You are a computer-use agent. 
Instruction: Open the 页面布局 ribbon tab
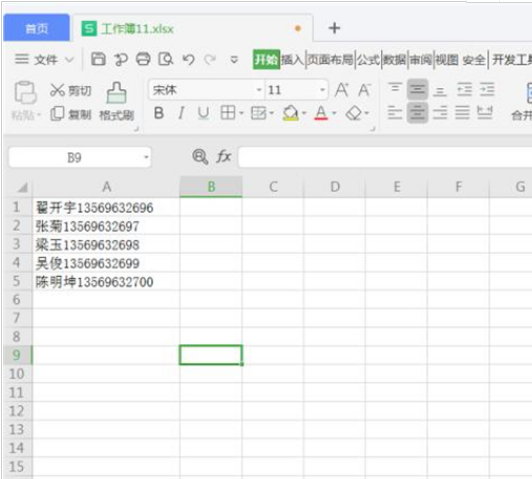330,60
